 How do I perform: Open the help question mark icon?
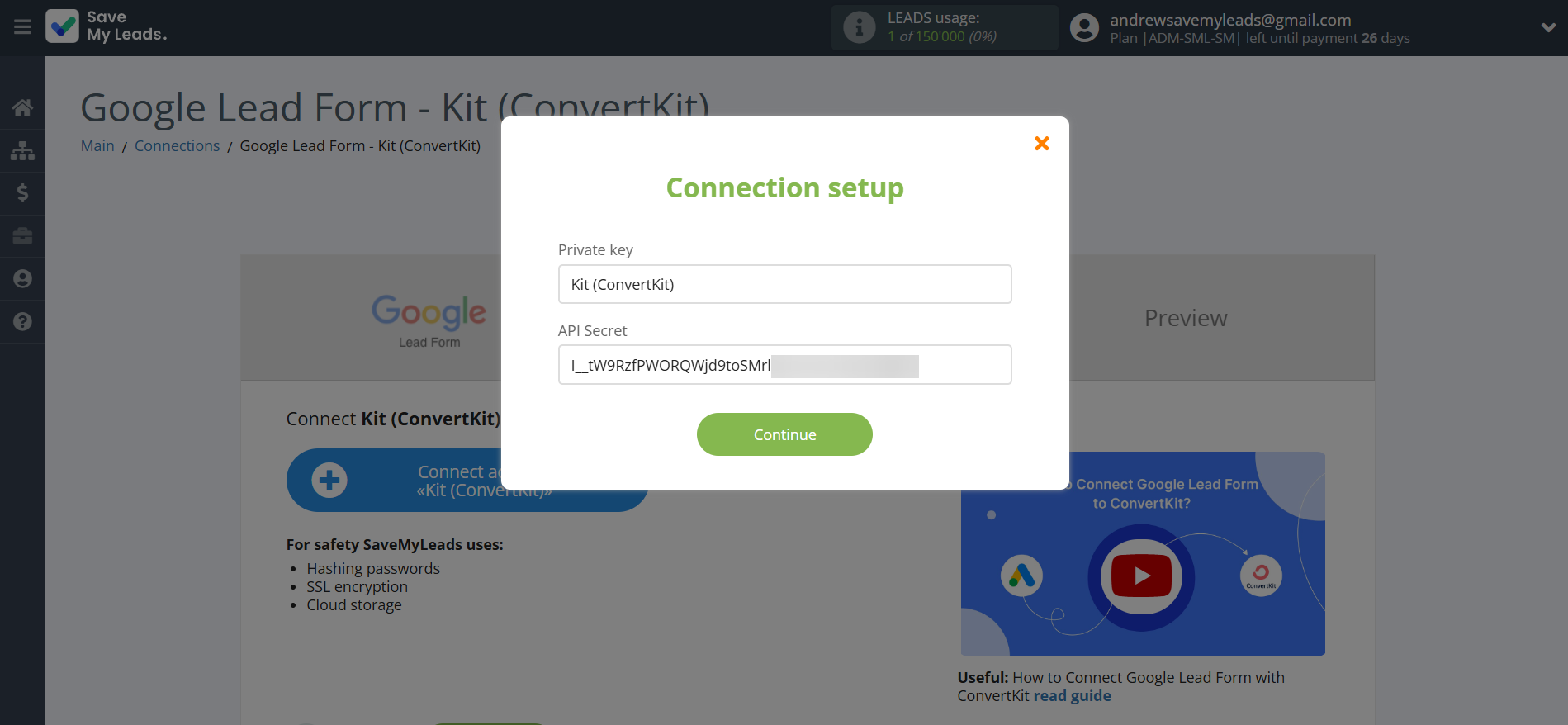point(22,322)
